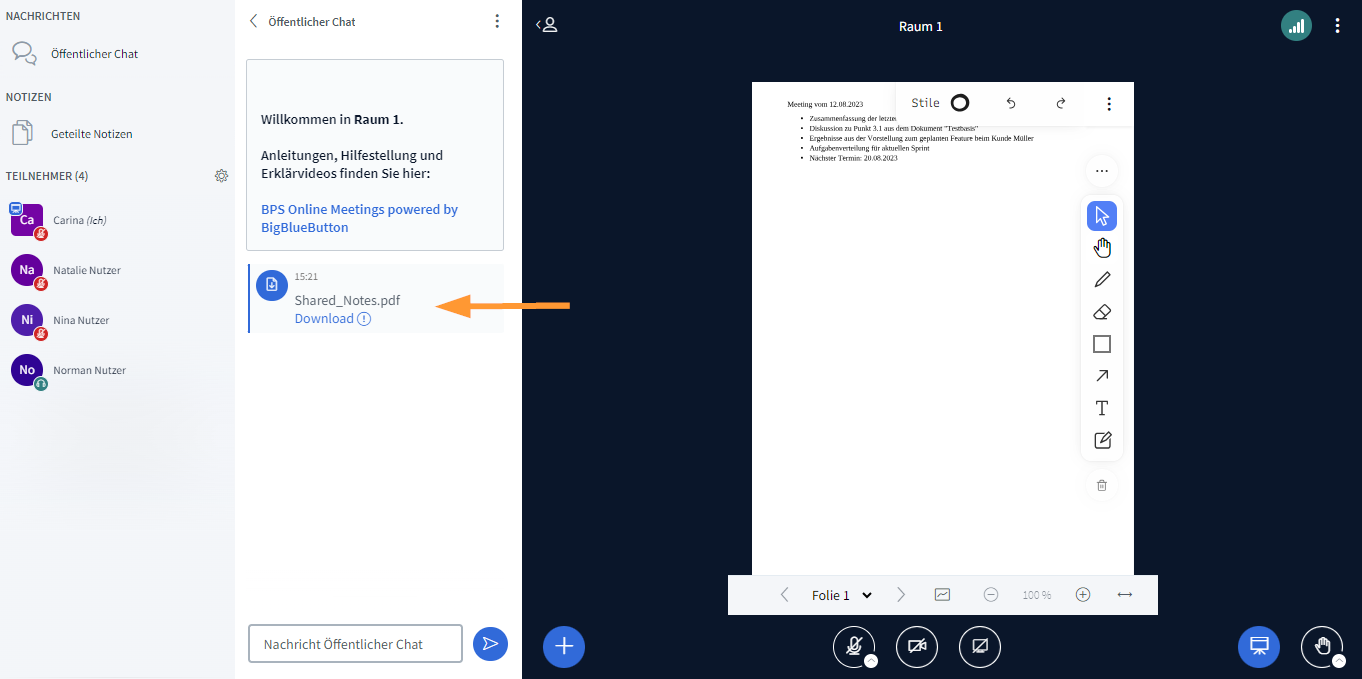Open the Folie 1 slide dropdown
The width and height of the screenshot is (1362, 679).
point(841,595)
